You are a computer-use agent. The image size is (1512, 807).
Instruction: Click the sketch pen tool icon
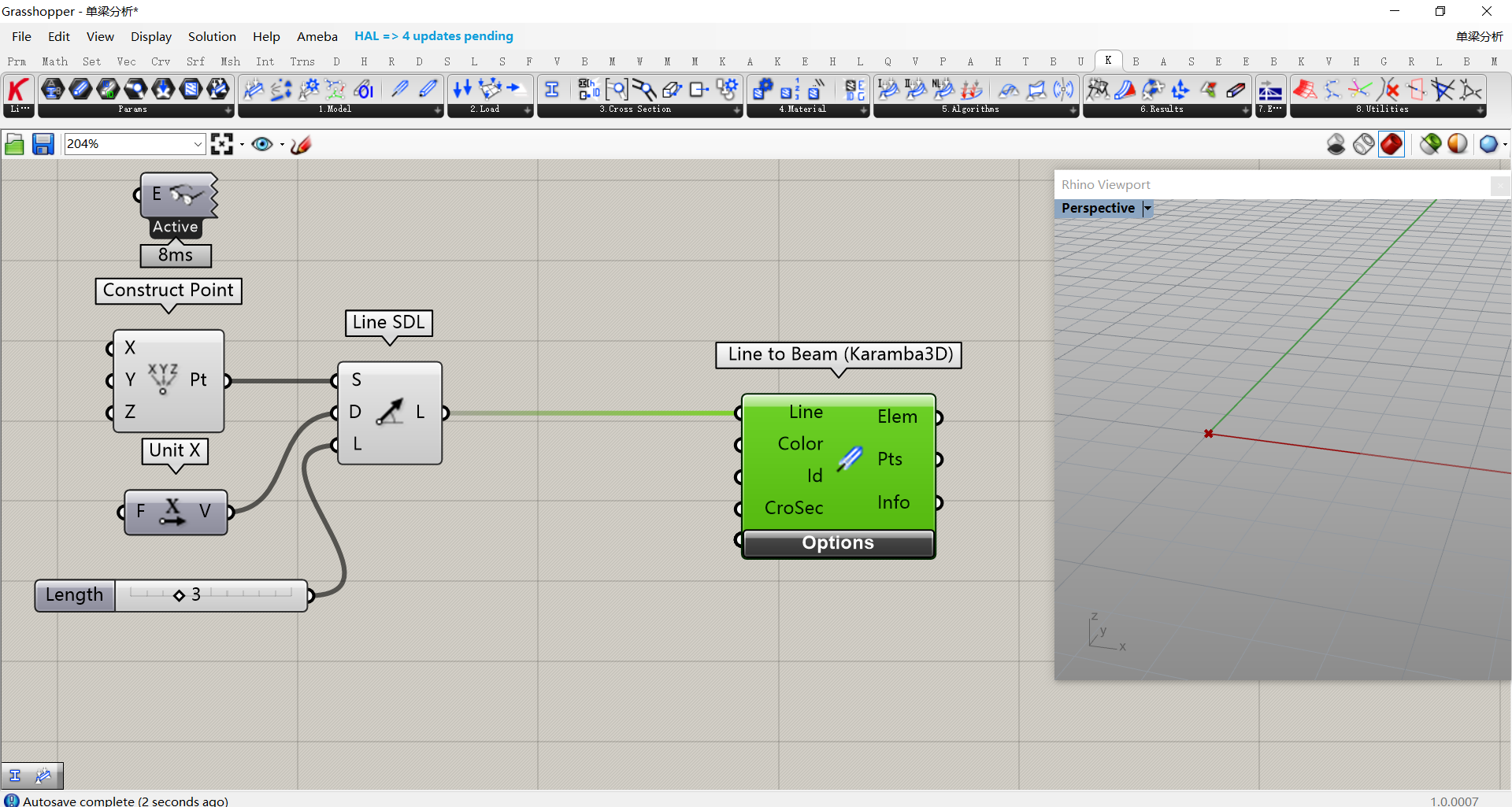point(301,144)
